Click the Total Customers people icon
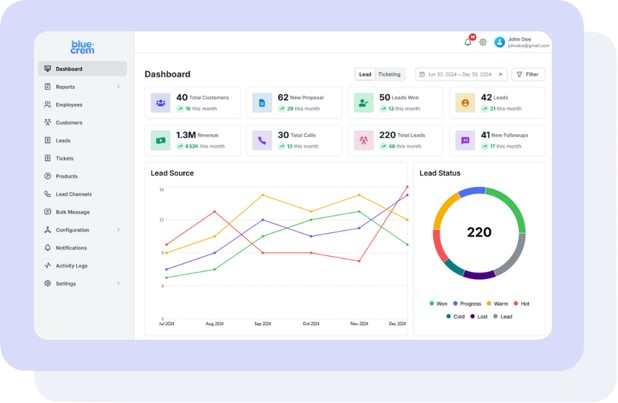This screenshot has width=618, height=403. (160, 102)
